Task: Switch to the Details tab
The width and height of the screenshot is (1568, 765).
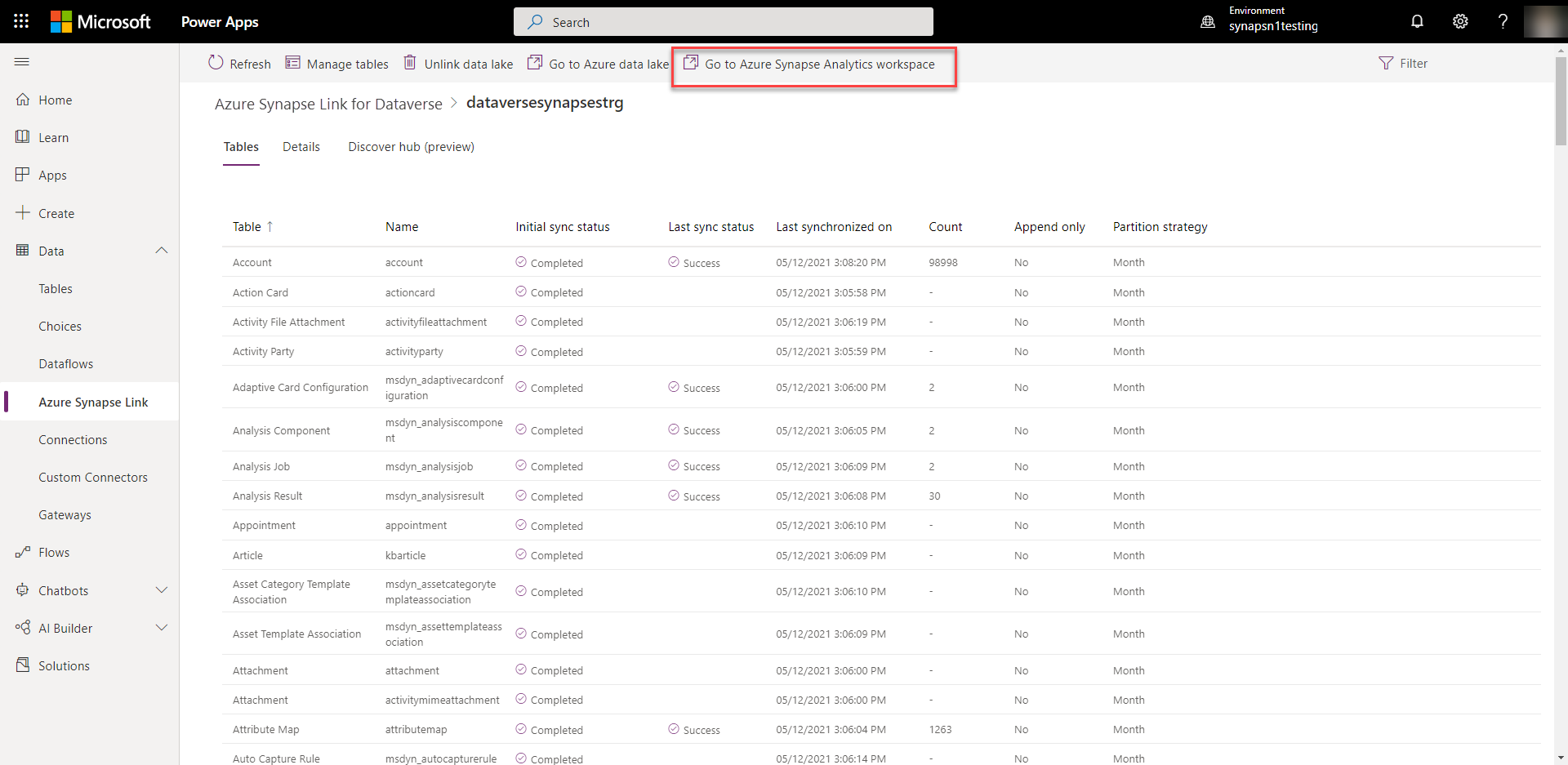Action: [x=301, y=147]
